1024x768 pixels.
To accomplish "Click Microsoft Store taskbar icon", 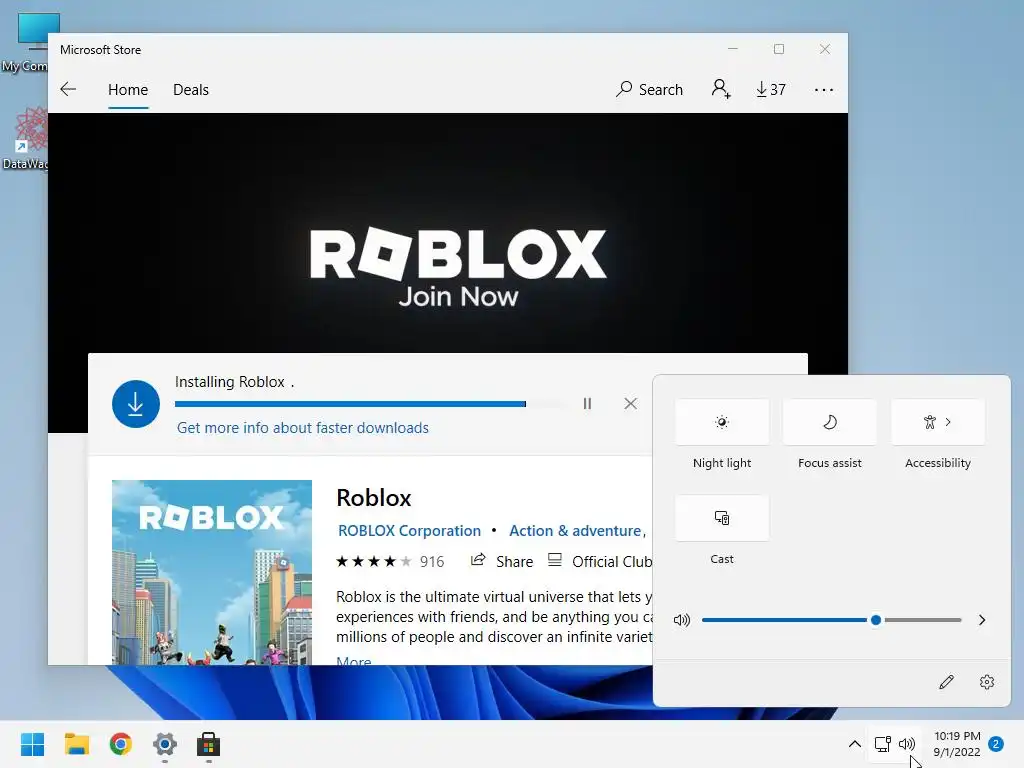I will [x=208, y=744].
